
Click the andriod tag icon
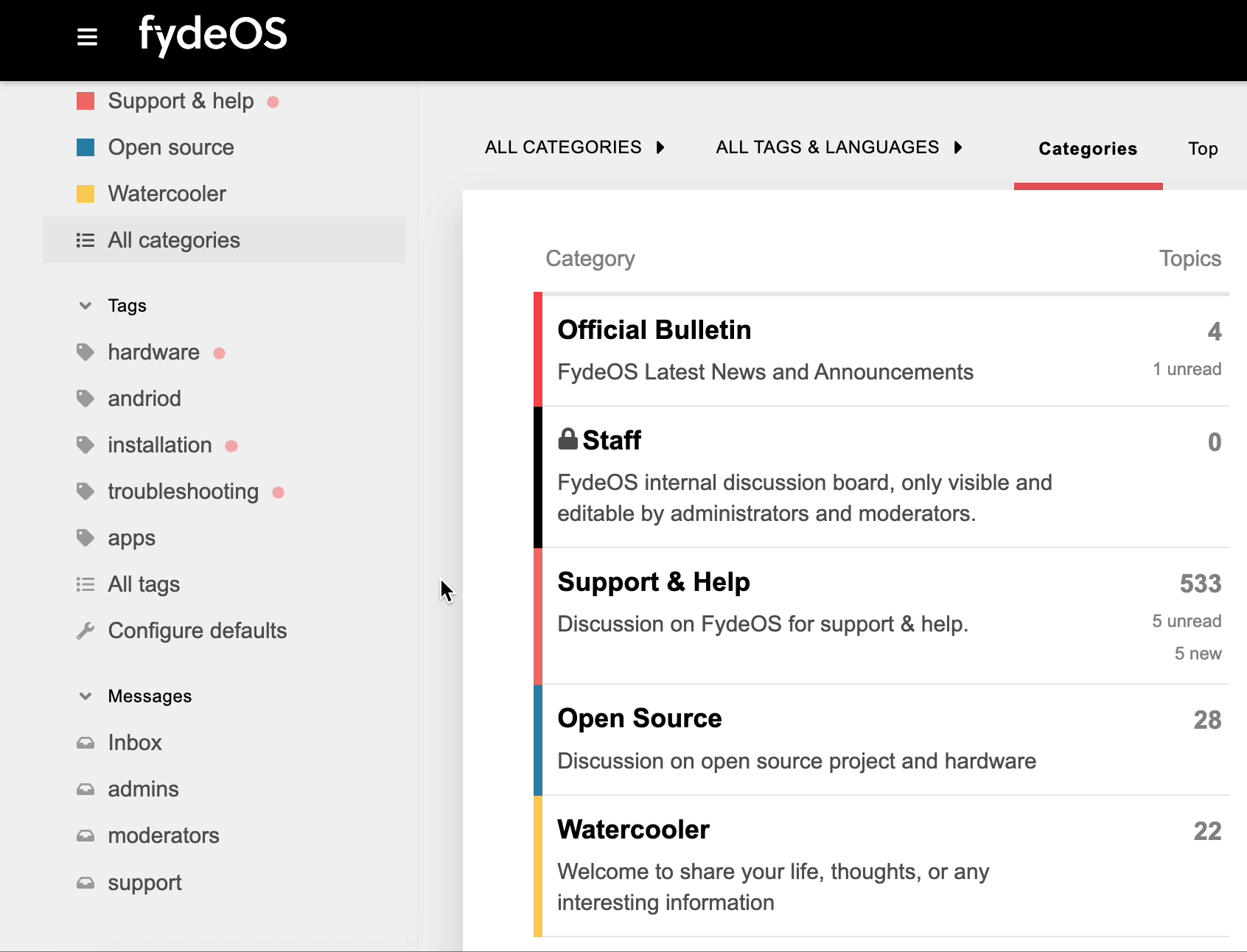[x=85, y=399]
